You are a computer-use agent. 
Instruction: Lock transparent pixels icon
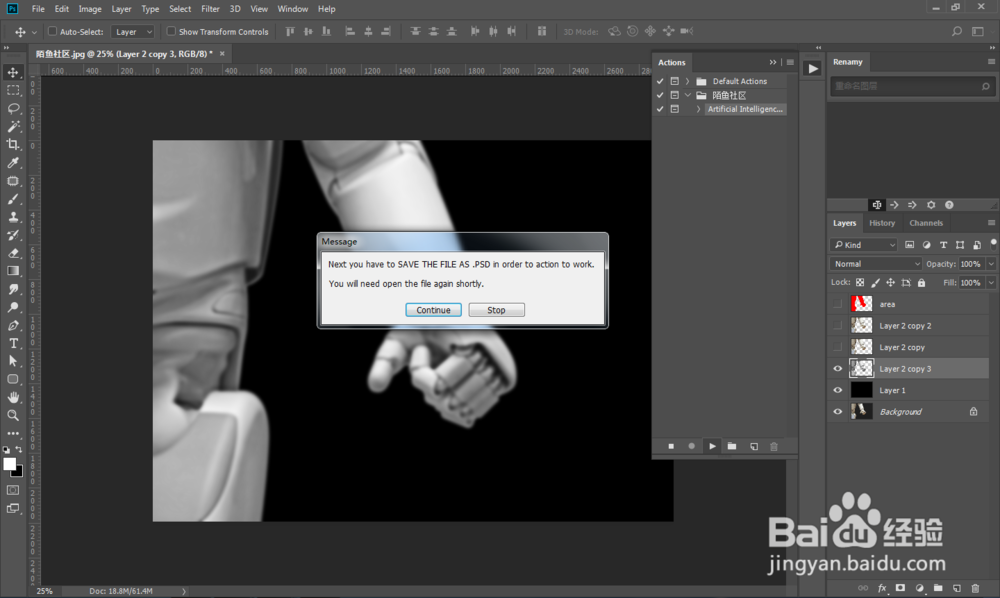click(x=860, y=282)
